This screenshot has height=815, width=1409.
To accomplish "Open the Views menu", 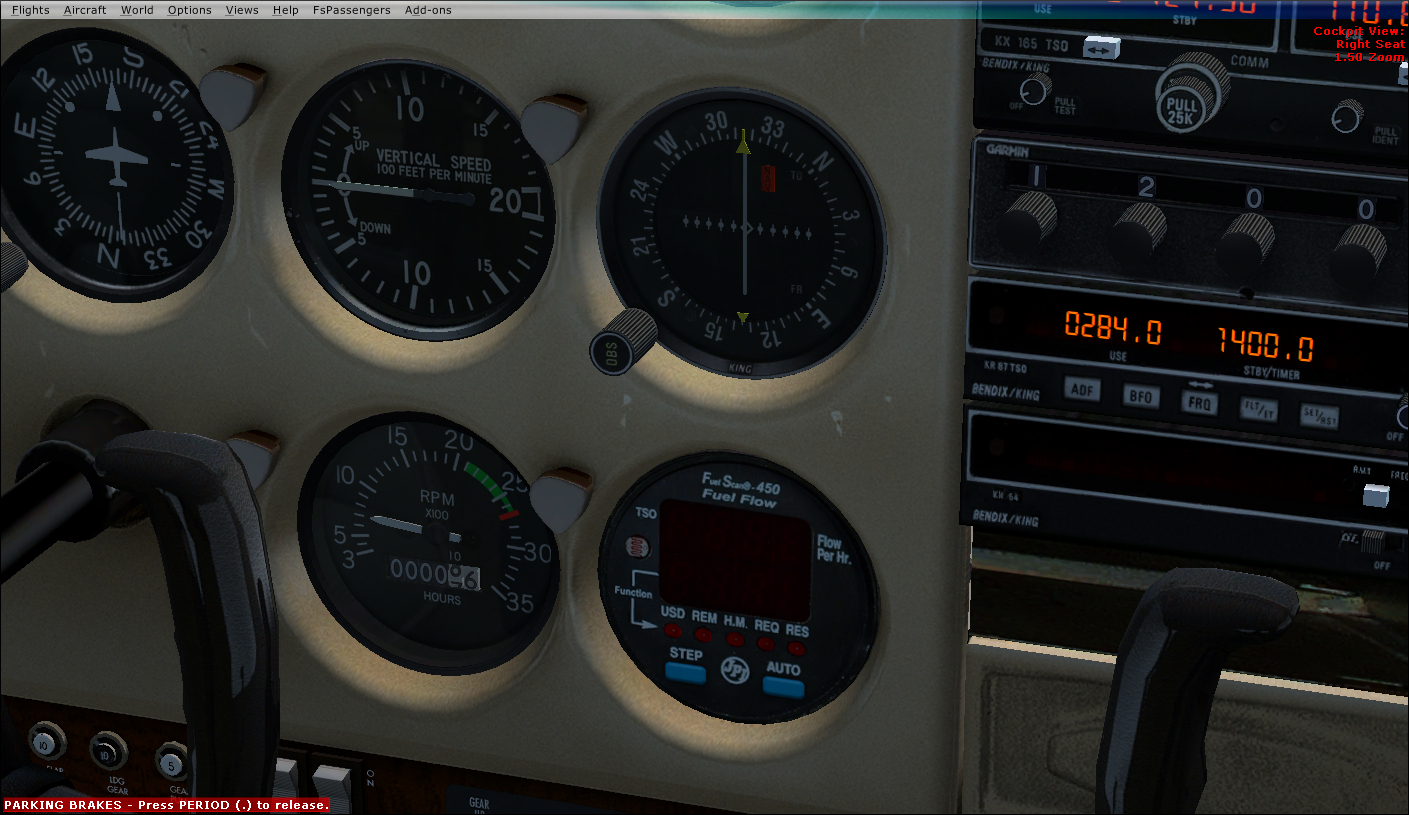I will pyautogui.click(x=242, y=10).
